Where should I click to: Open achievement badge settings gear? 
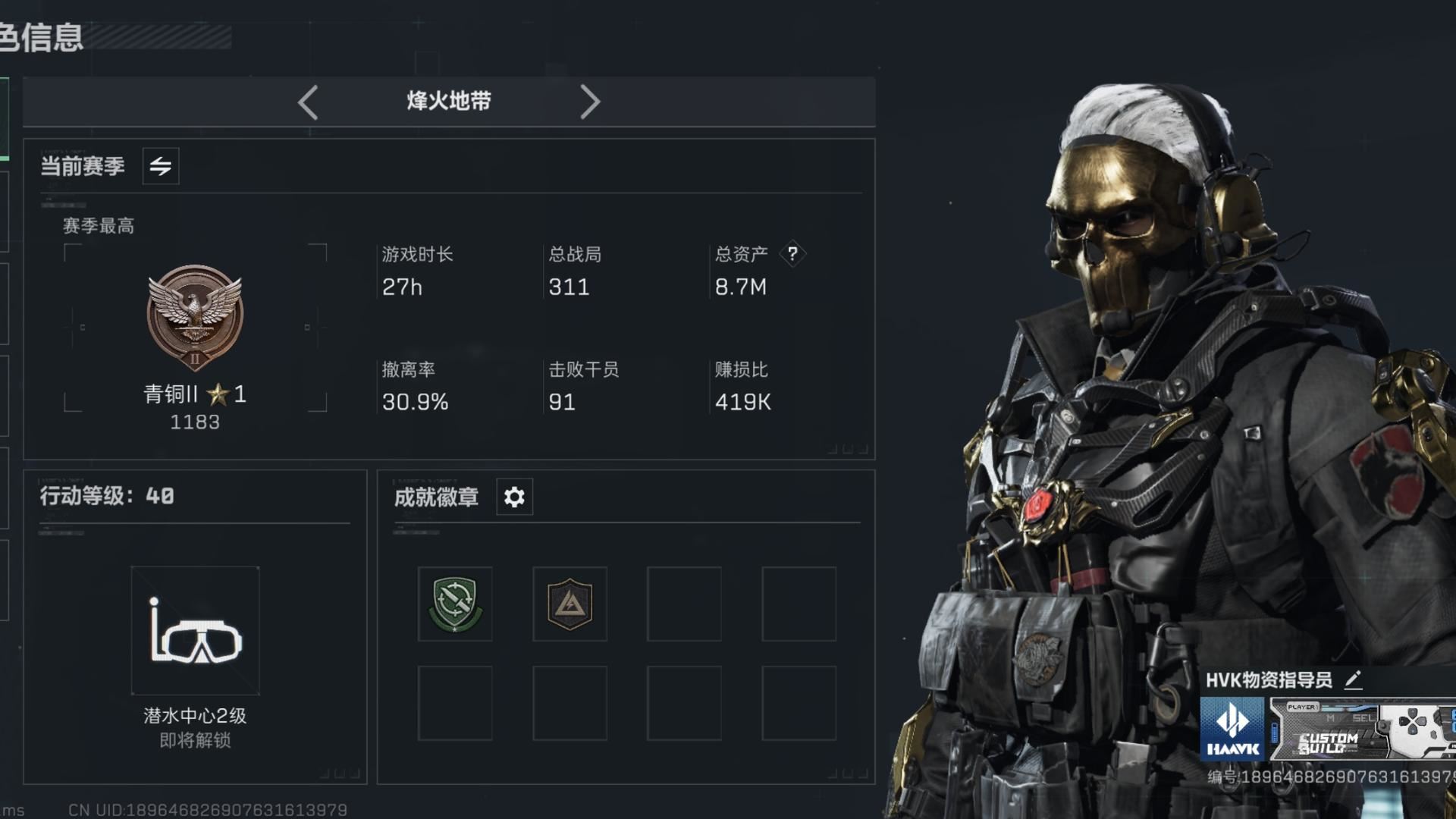point(514,497)
